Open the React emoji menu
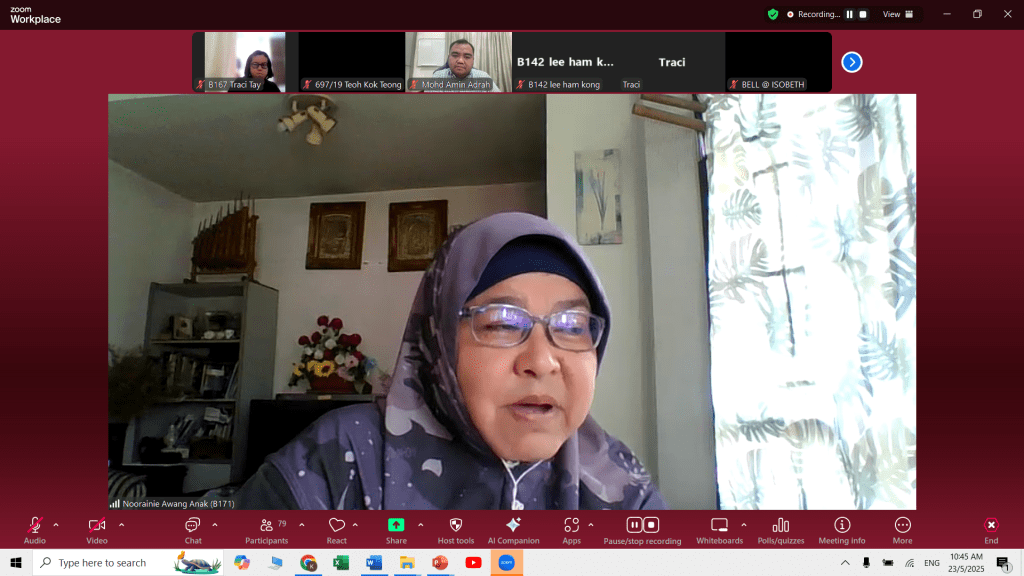Image resolution: width=1024 pixels, height=576 pixels. coord(337,529)
